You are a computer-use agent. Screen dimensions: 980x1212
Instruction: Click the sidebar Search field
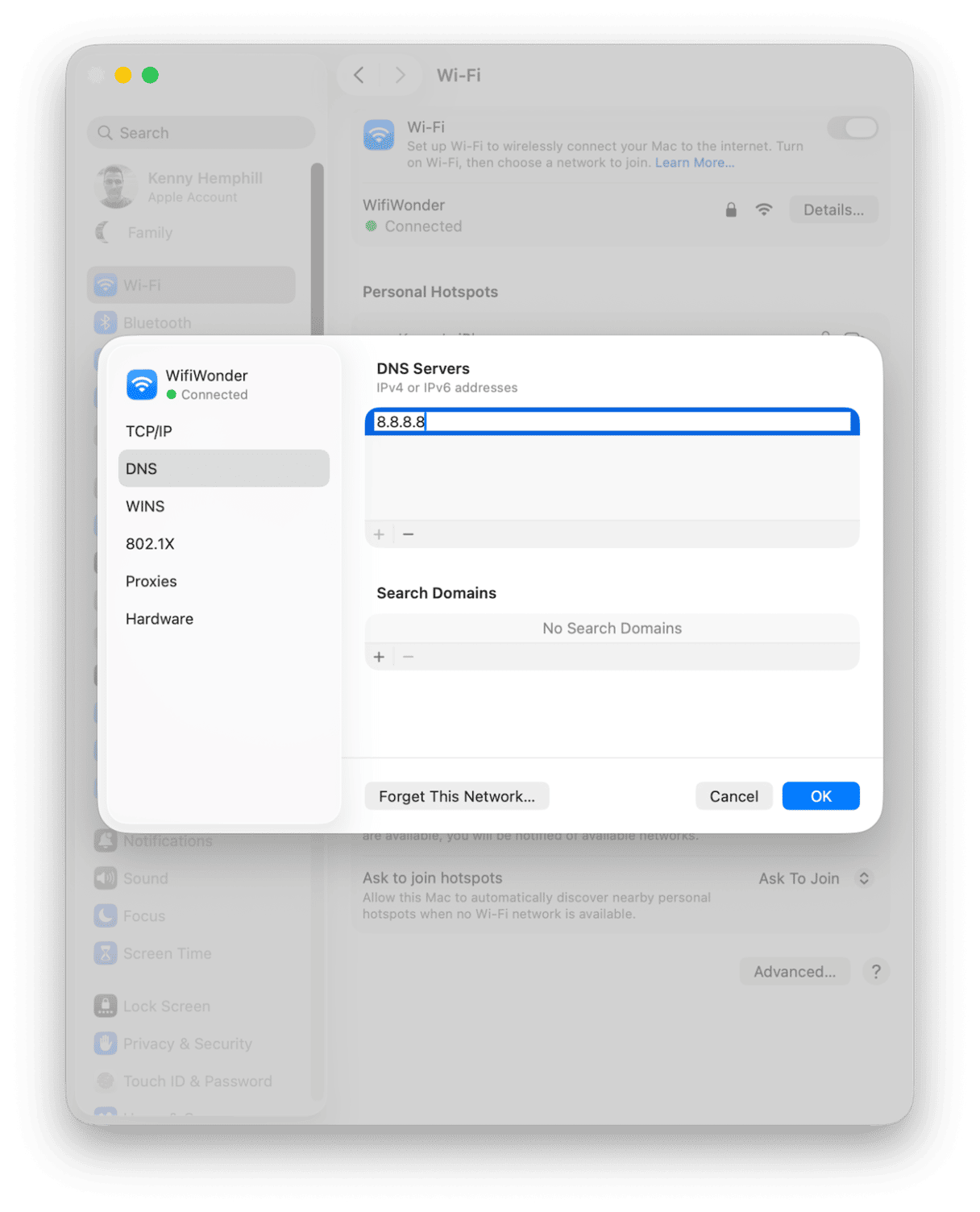[x=201, y=132]
